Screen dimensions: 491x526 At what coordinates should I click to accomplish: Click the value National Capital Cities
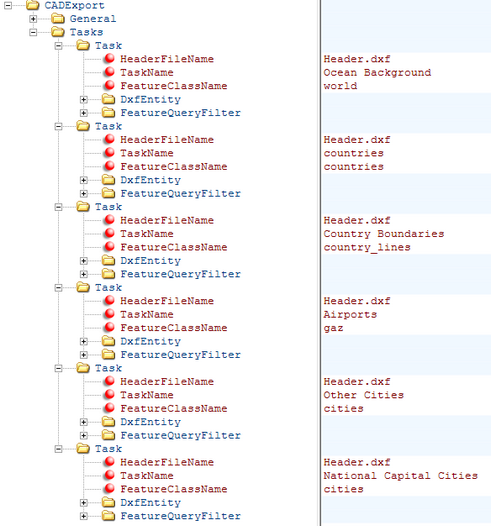pos(400,476)
